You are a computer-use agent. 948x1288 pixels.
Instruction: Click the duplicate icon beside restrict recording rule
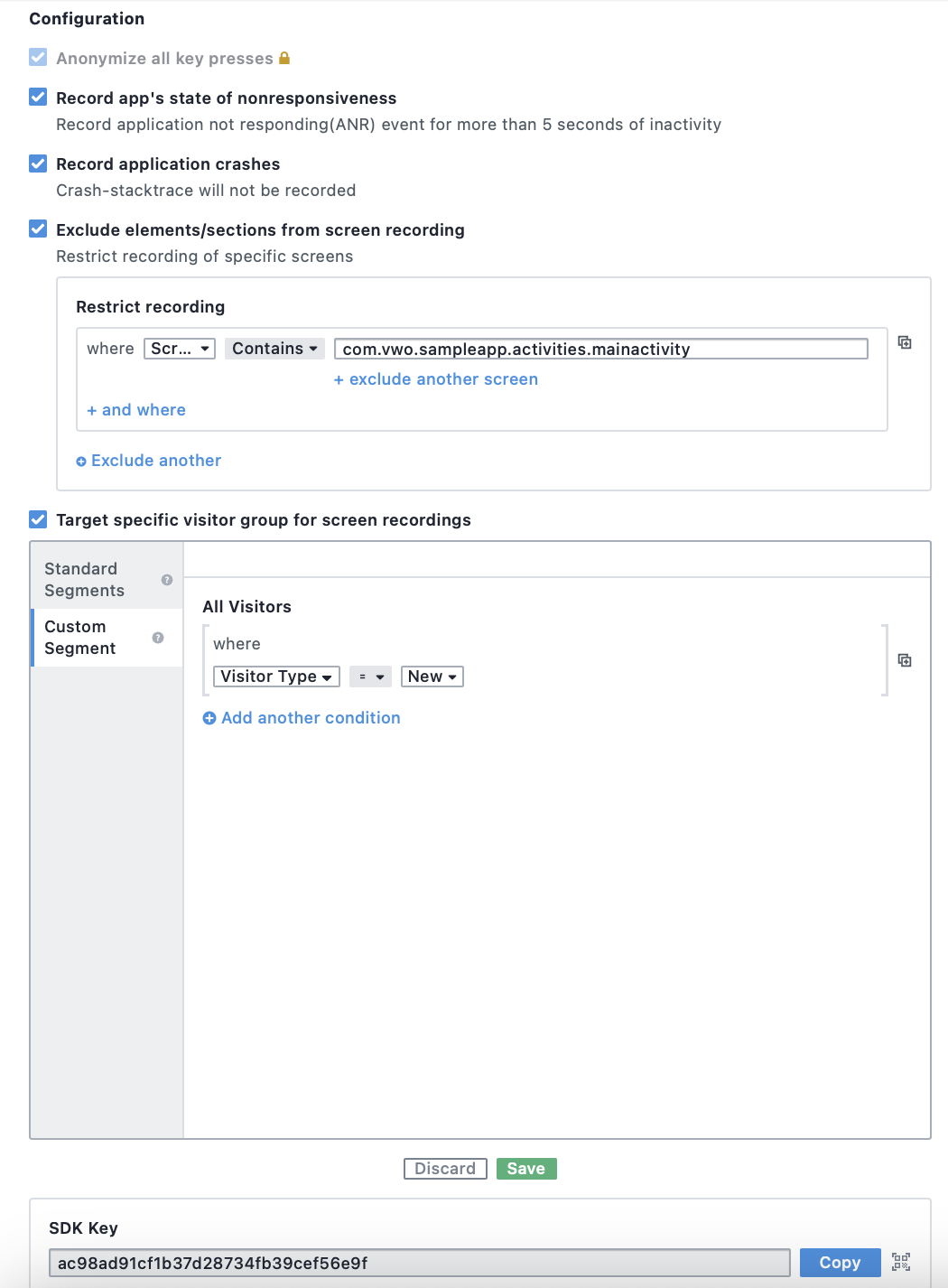click(x=905, y=342)
